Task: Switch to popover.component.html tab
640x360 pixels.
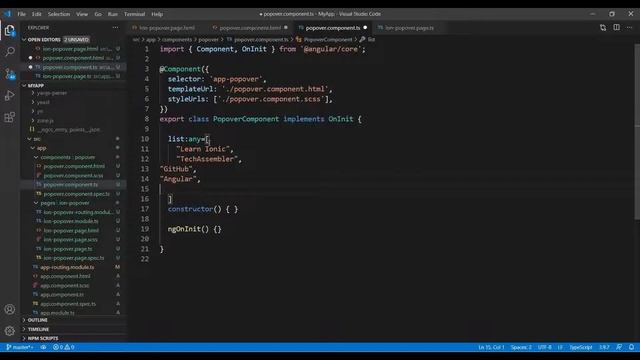Action: [x=250, y=28]
